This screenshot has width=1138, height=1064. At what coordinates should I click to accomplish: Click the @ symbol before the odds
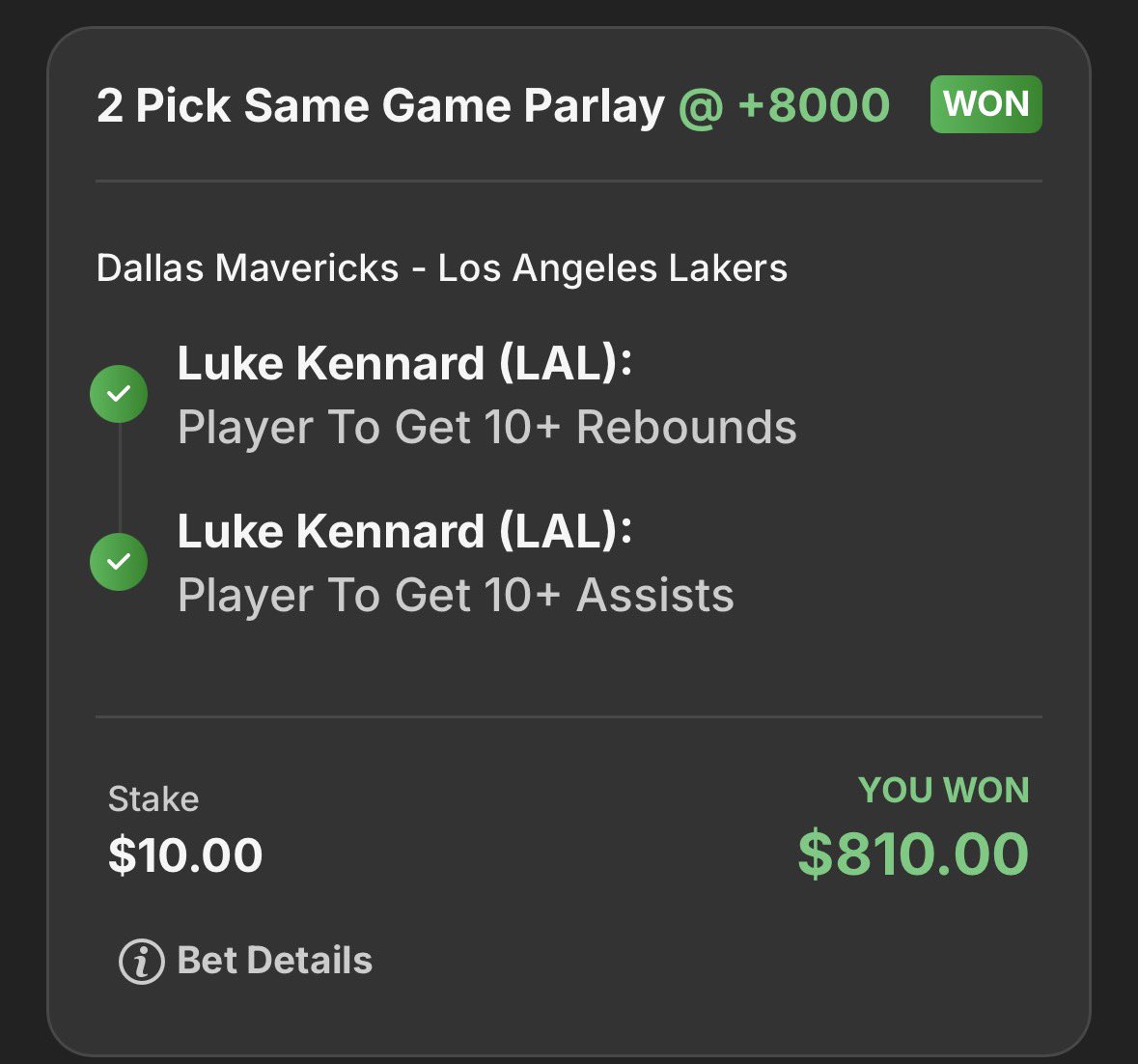click(x=701, y=108)
